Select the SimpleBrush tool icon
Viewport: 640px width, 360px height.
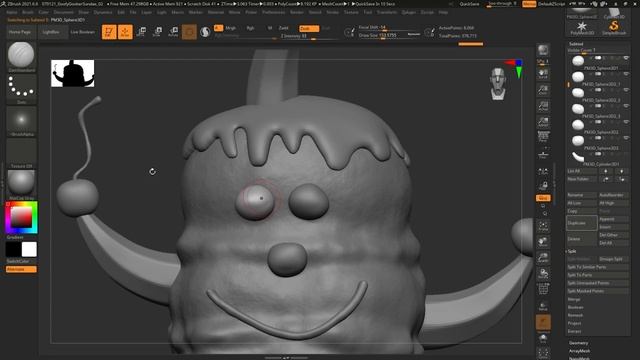coord(614,28)
